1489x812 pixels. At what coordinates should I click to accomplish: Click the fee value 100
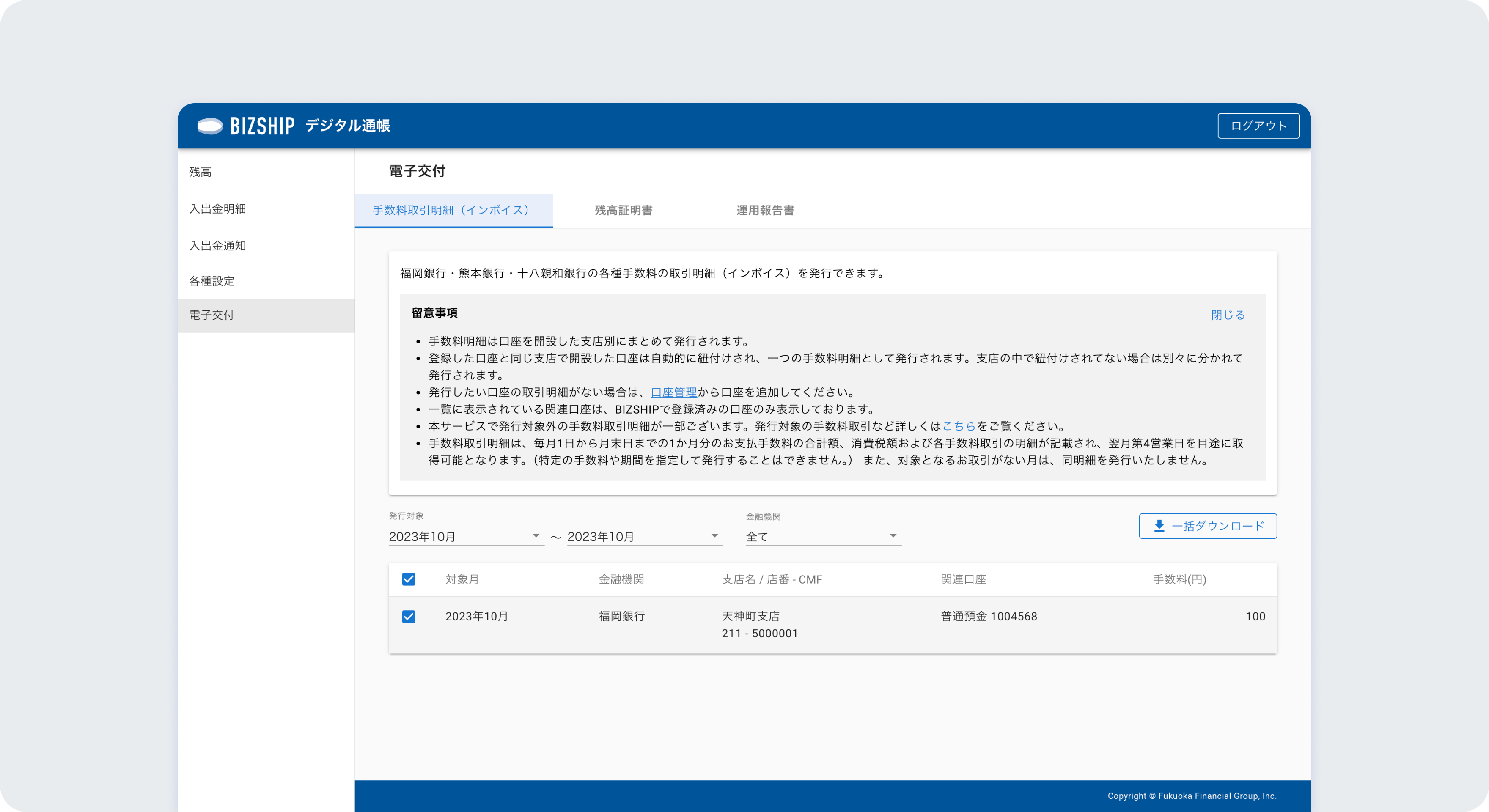pos(1255,616)
